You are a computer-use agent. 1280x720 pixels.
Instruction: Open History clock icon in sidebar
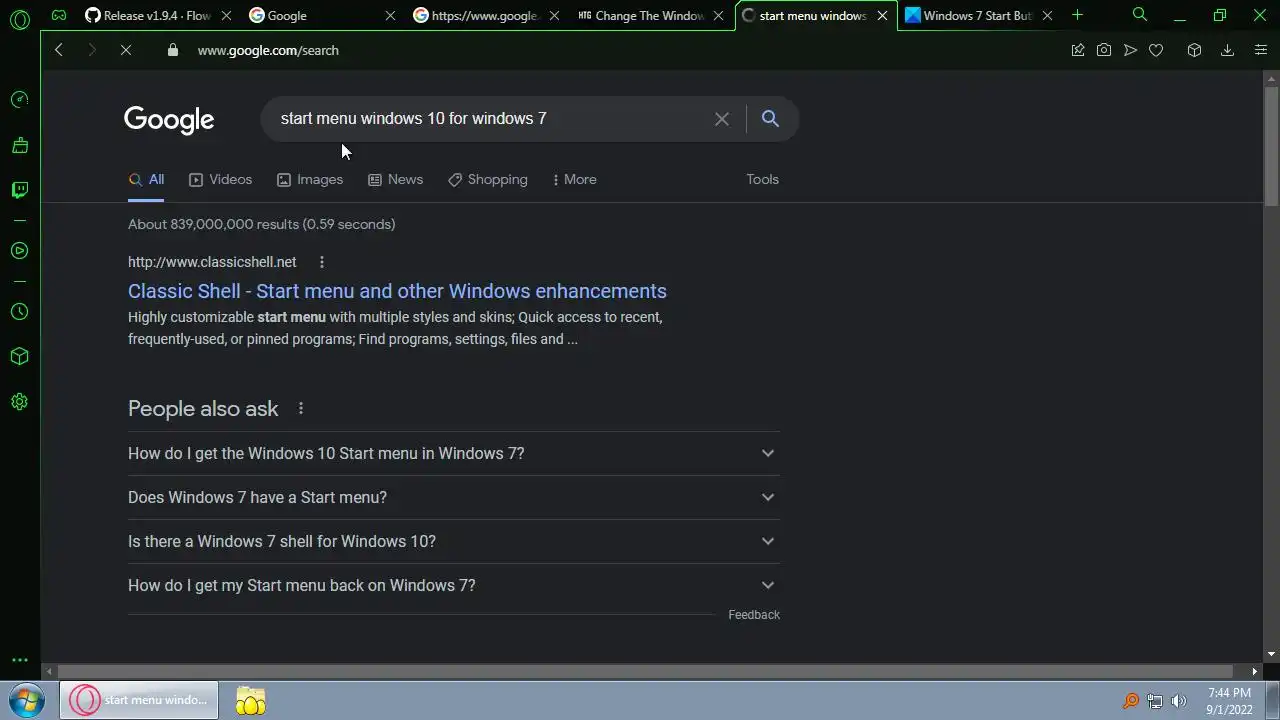tap(19, 312)
